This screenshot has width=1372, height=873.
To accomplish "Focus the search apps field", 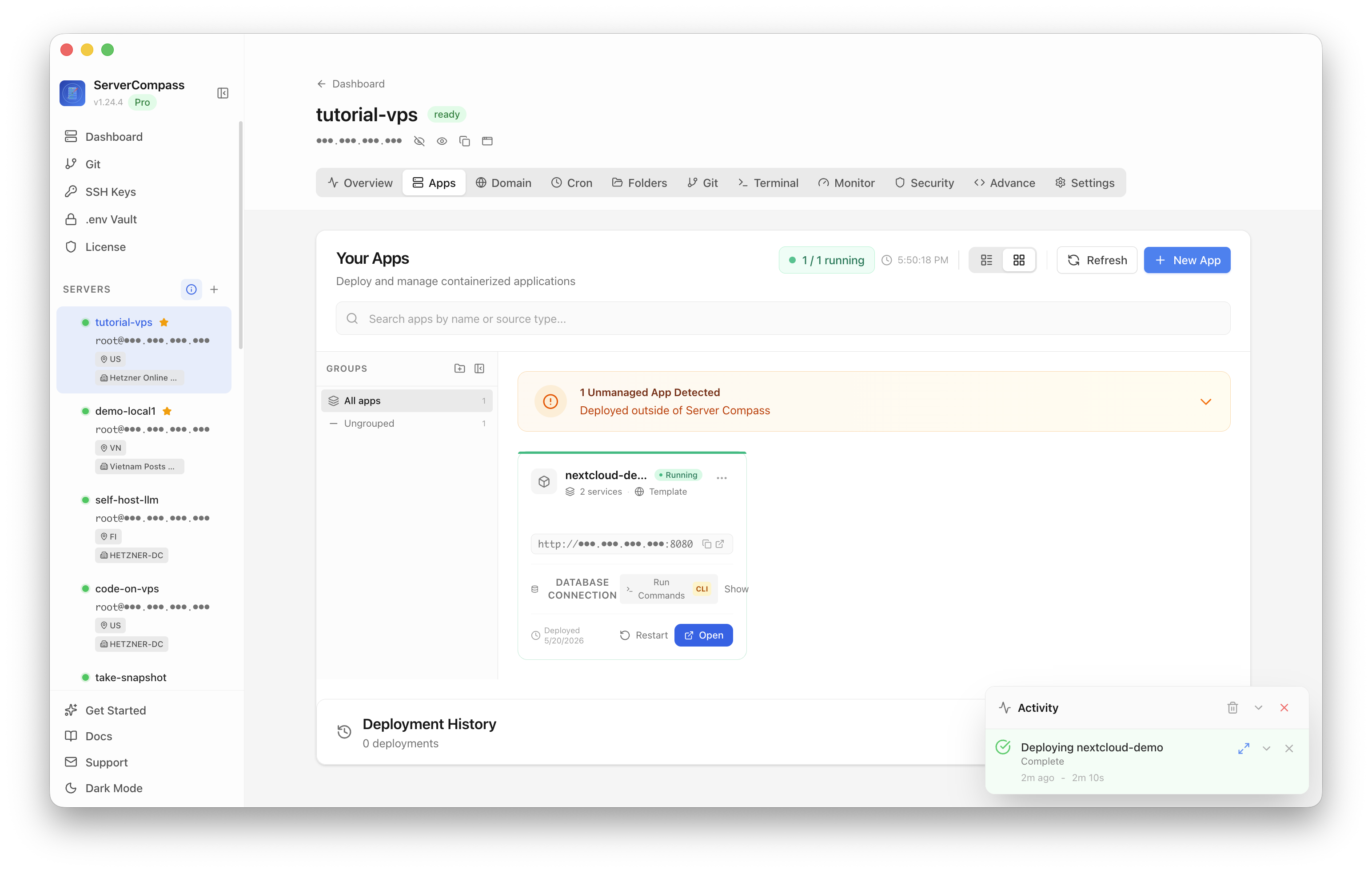I will click(x=783, y=318).
